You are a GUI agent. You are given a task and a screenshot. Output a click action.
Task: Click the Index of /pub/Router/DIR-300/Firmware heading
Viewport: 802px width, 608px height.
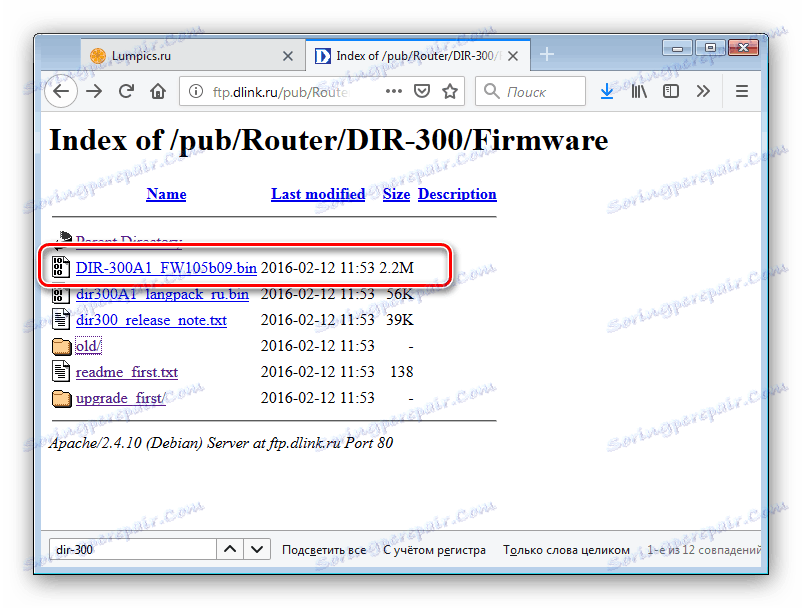[x=329, y=141]
